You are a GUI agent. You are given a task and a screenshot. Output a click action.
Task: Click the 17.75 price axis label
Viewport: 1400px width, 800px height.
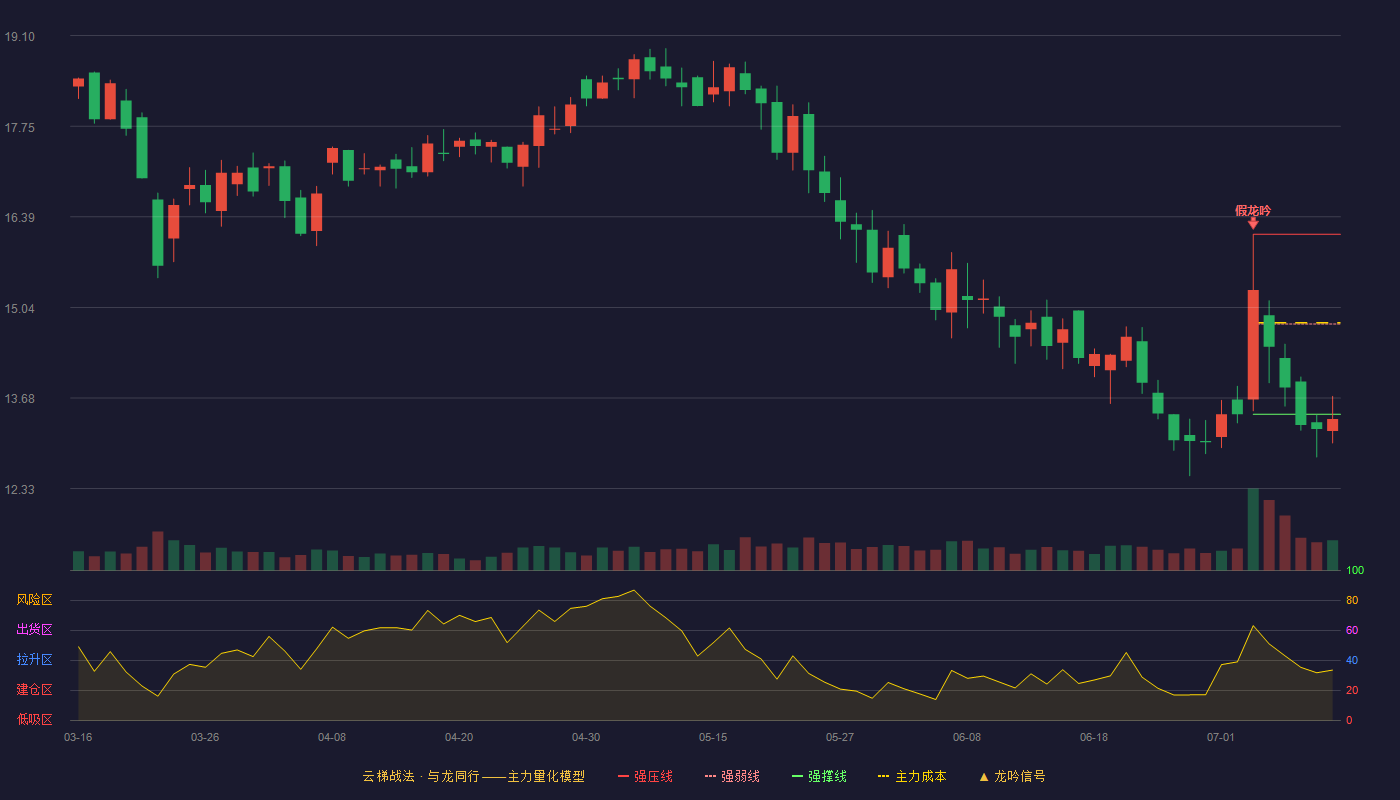tap(19, 127)
